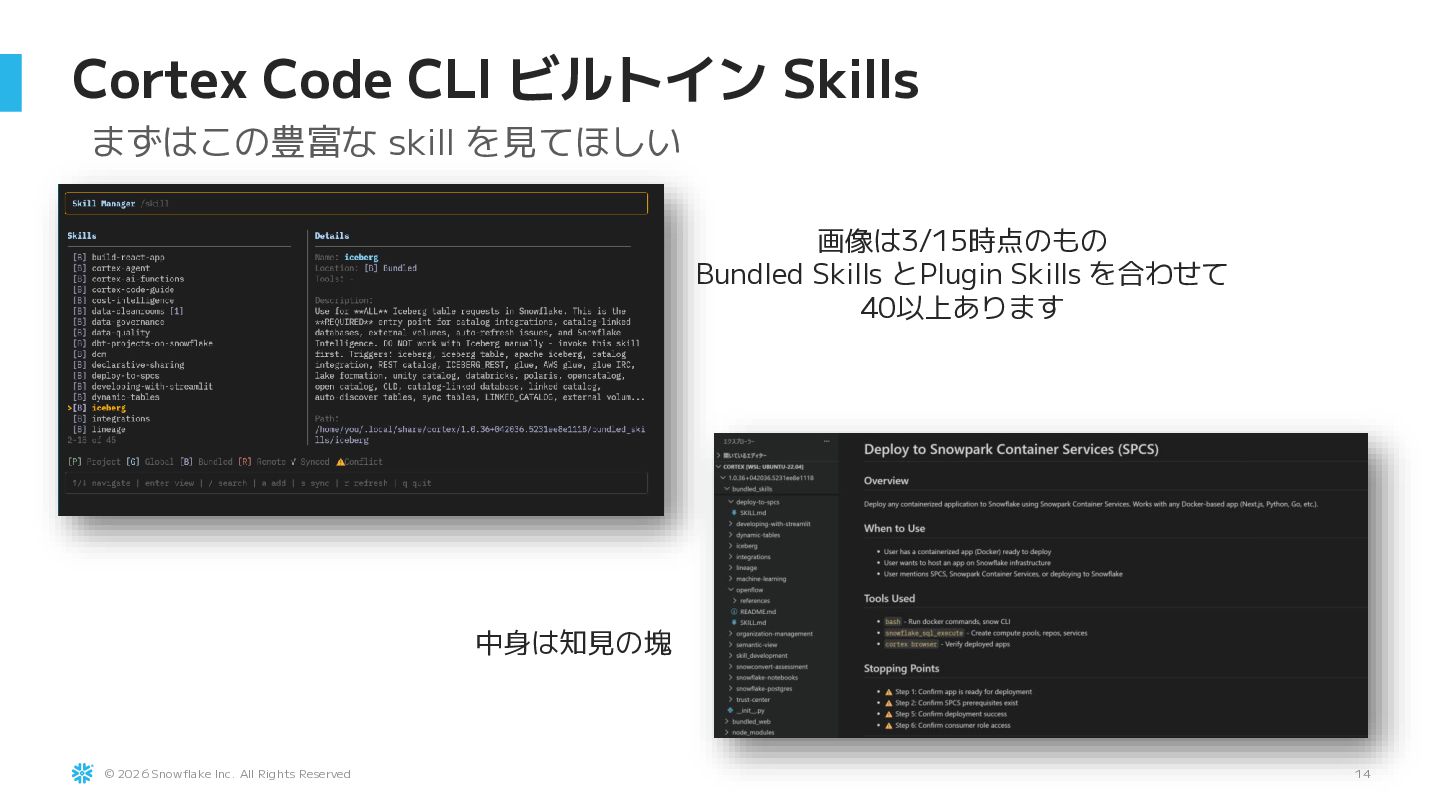Expand the iceberg folder in the explorer tree

point(730,546)
